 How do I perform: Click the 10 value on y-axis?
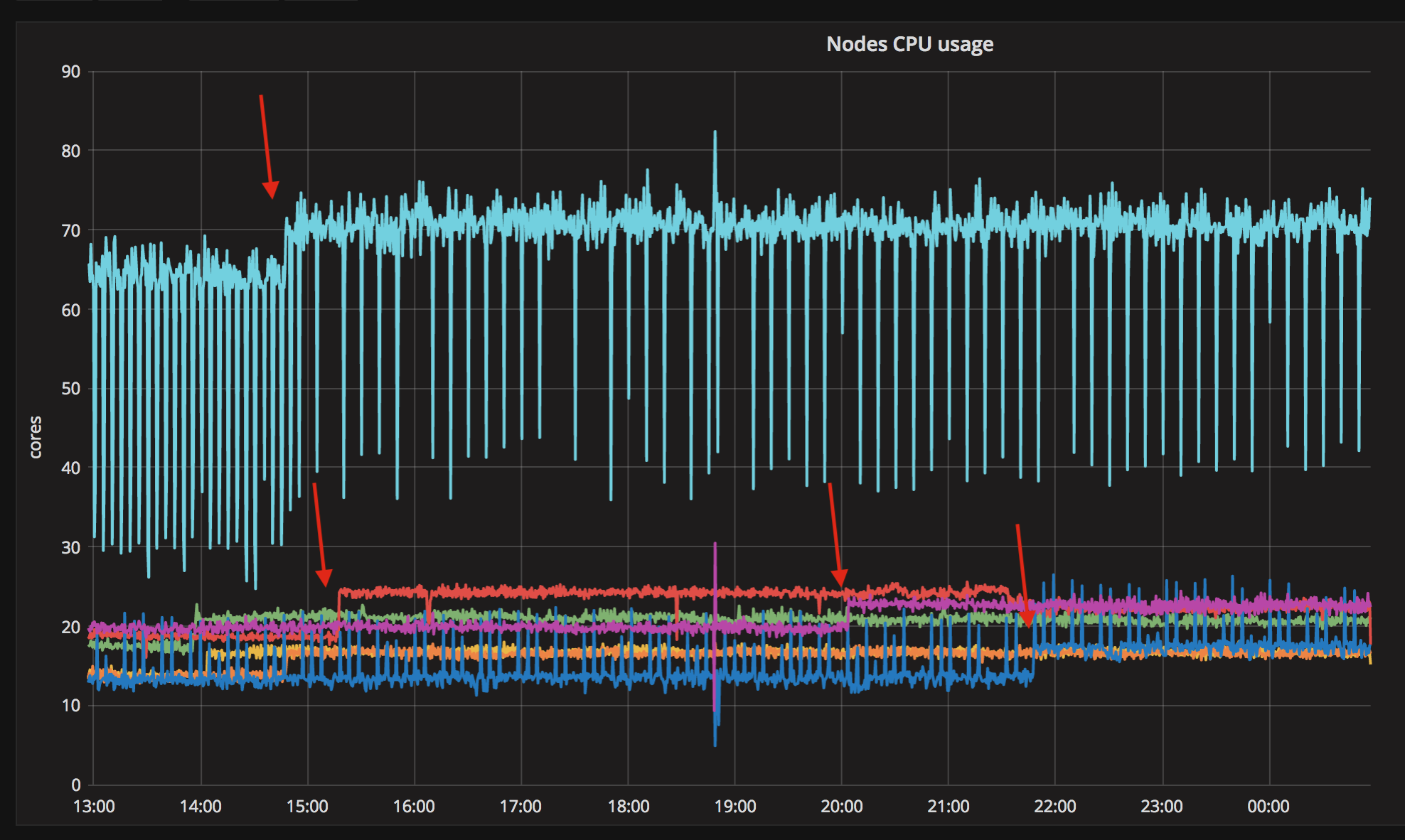click(70, 706)
